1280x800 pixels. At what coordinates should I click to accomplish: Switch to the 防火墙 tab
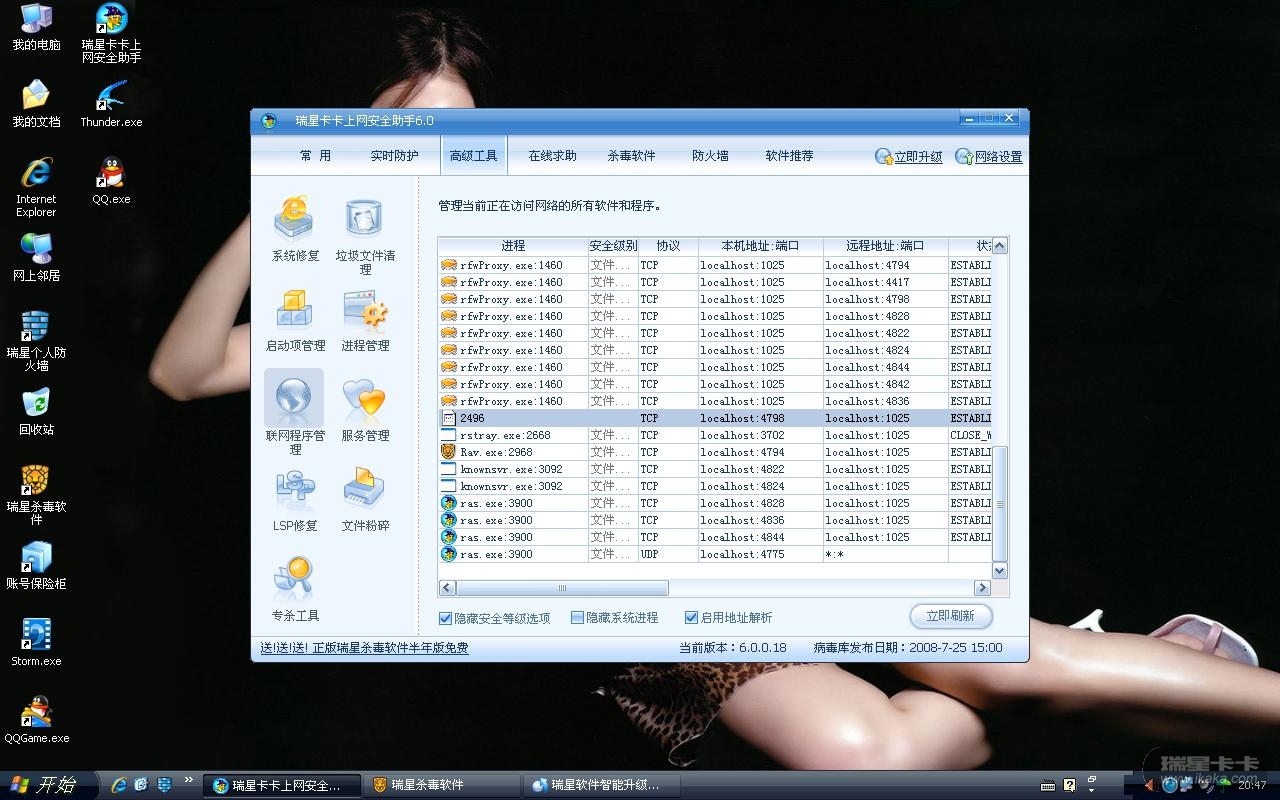tap(710, 156)
